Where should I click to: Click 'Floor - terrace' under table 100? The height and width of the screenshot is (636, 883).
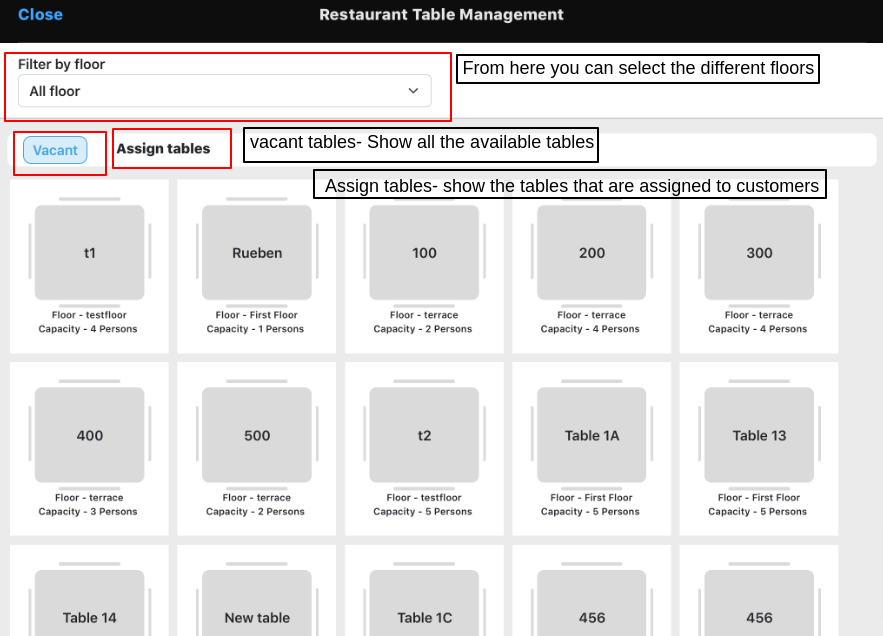[x=424, y=315]
